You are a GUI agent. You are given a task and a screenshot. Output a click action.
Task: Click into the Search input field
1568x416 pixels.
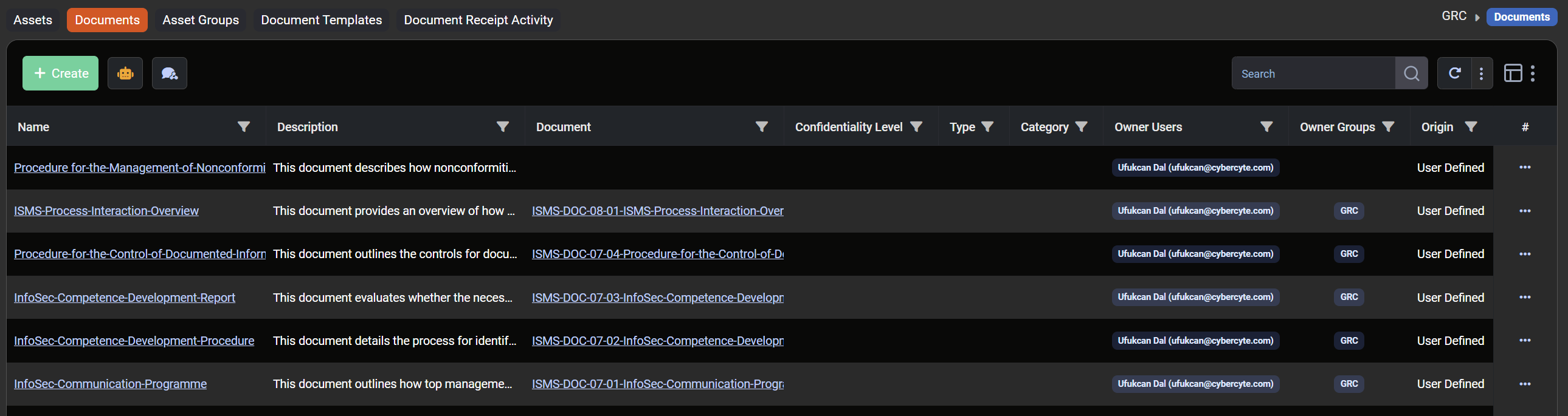[x=1313, y=73]
